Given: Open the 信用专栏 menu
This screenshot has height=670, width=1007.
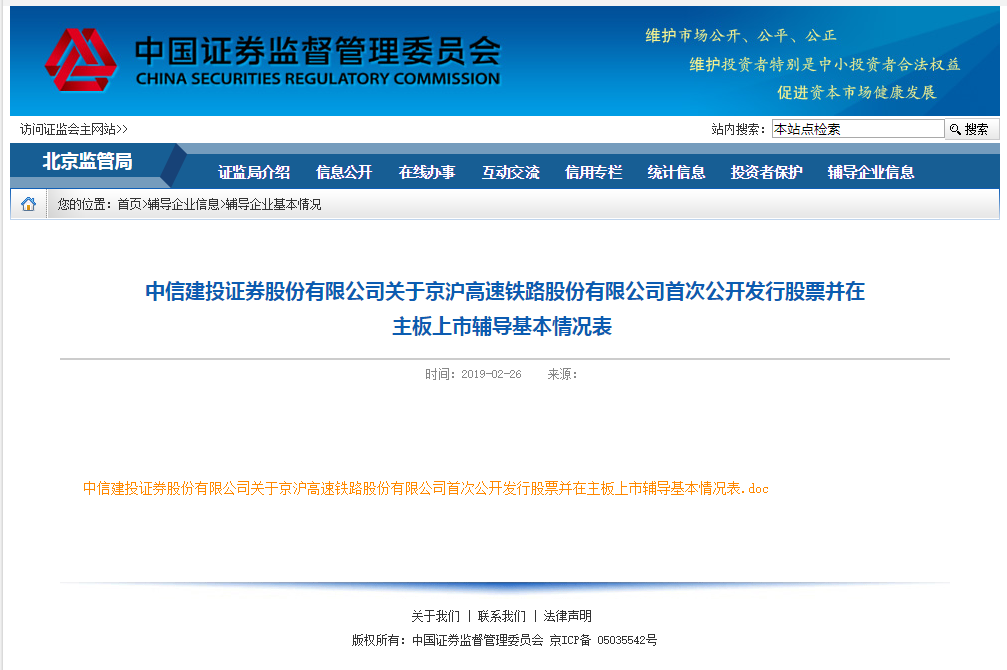Looking at the screenshot, I should [x=593, y=172].
